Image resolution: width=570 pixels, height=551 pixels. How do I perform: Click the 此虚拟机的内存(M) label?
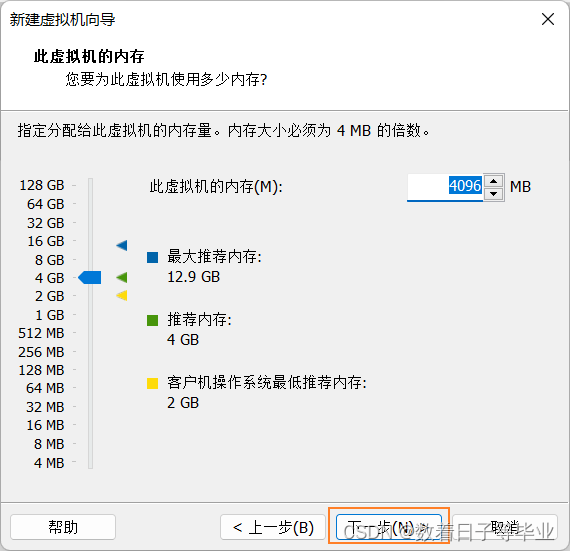coord(216,187)
